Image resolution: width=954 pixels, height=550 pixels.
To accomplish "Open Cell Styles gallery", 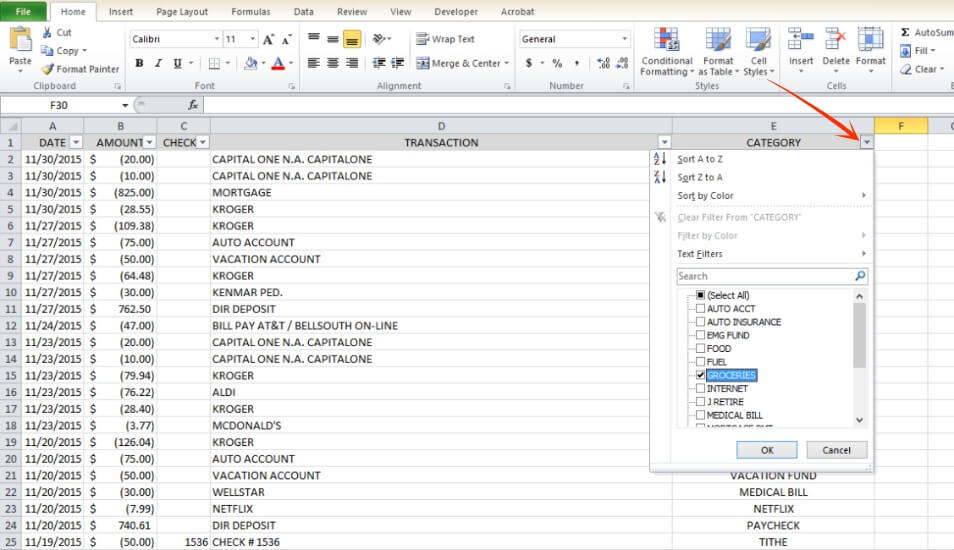I will pos(759,52).
